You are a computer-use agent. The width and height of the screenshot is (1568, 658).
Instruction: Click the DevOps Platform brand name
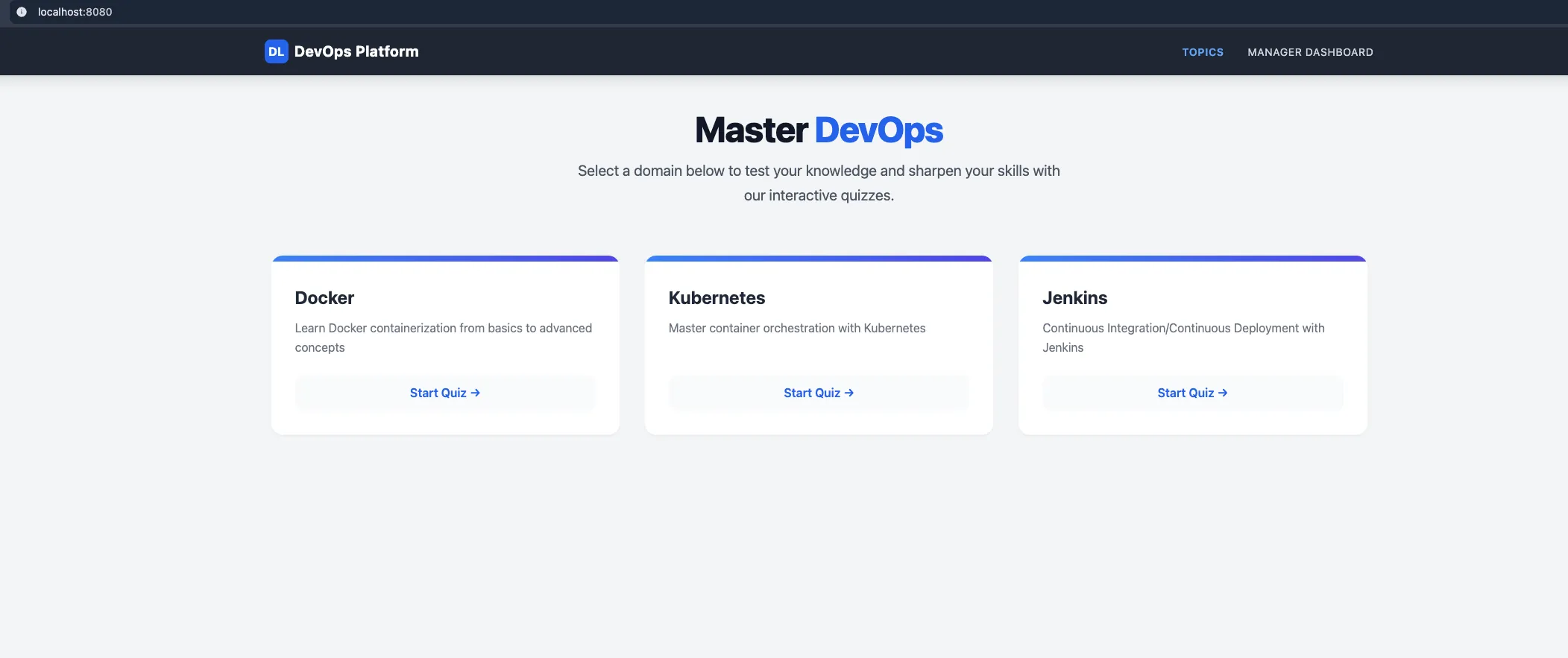[x=356, y=51]
